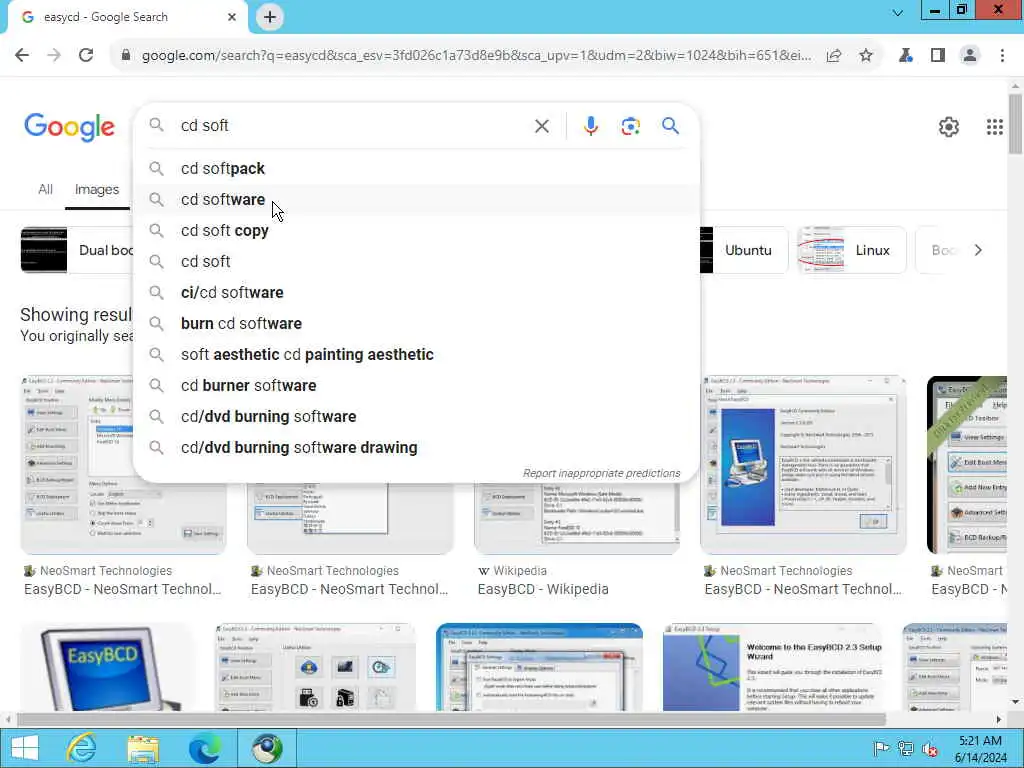Open a new browser tab
Image resolution: width=1024 pixels, height=768 pixels.
click(x=270, y=17)
